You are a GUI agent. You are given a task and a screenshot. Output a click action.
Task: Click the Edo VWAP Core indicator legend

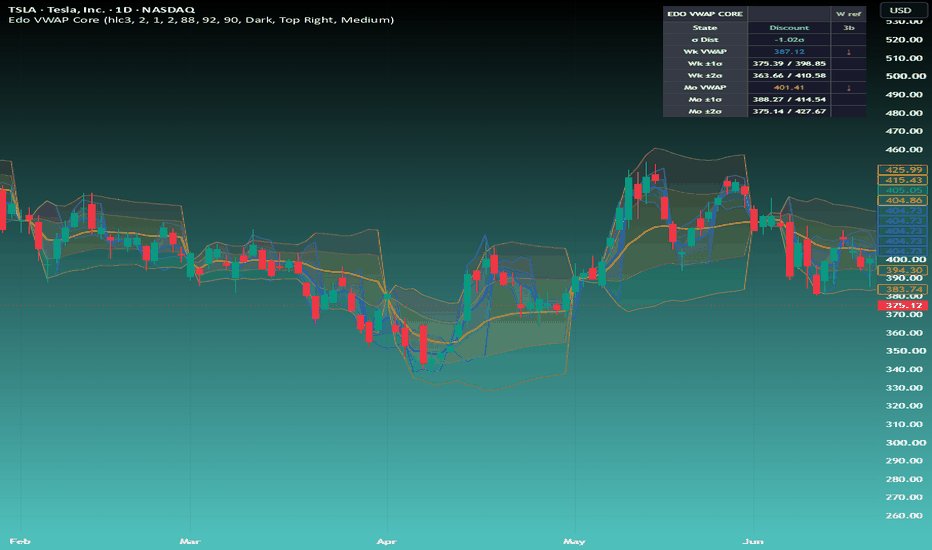201,20
